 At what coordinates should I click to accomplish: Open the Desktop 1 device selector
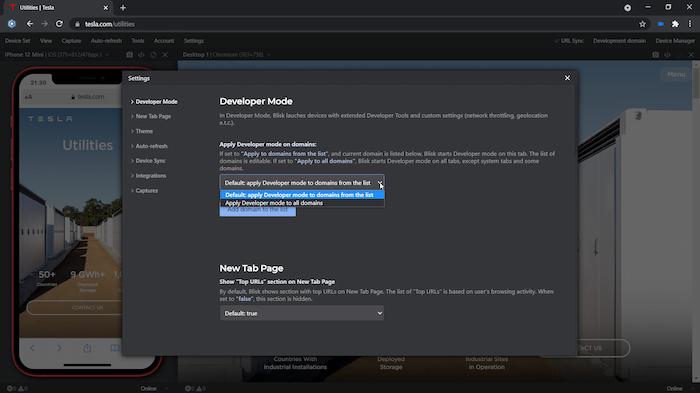tap(226, 54)
